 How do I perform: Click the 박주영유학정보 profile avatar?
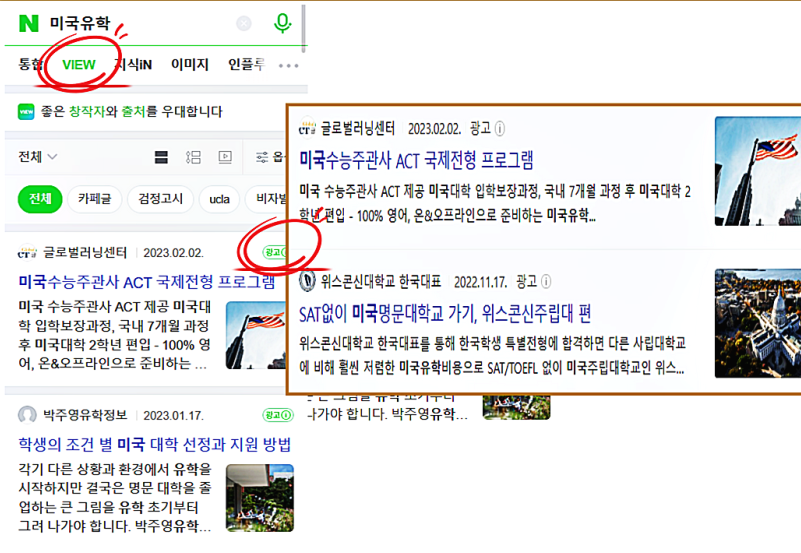coord(27,415)
